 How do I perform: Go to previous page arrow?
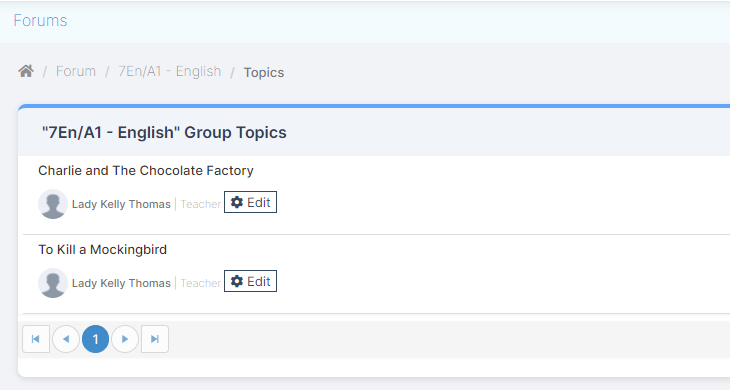tap(66, 339)
